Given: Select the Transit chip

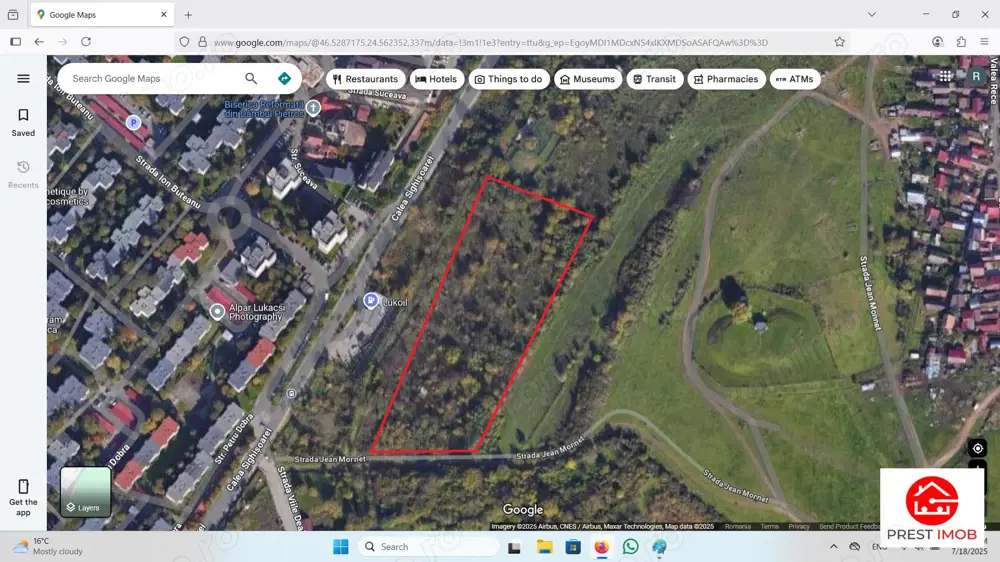Looking at the screenshot, I should (x=654, y=79).
